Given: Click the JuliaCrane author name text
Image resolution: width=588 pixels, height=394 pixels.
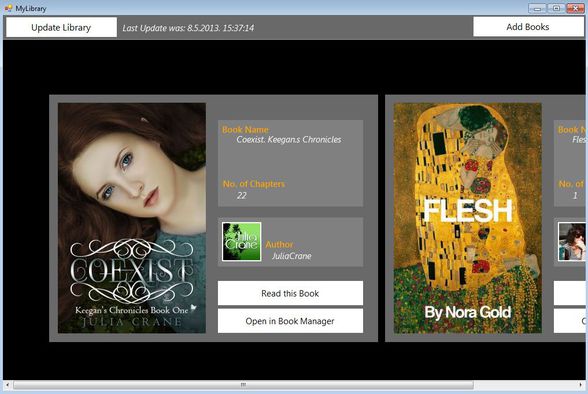Looking at the screenshot, I should pyautogui.click(x=291, y=256).
